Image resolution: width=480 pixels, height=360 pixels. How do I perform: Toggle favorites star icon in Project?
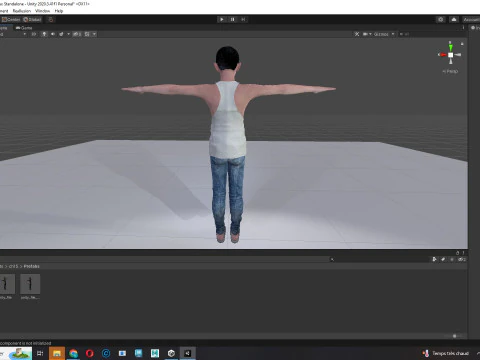click(x=452, y=259)
